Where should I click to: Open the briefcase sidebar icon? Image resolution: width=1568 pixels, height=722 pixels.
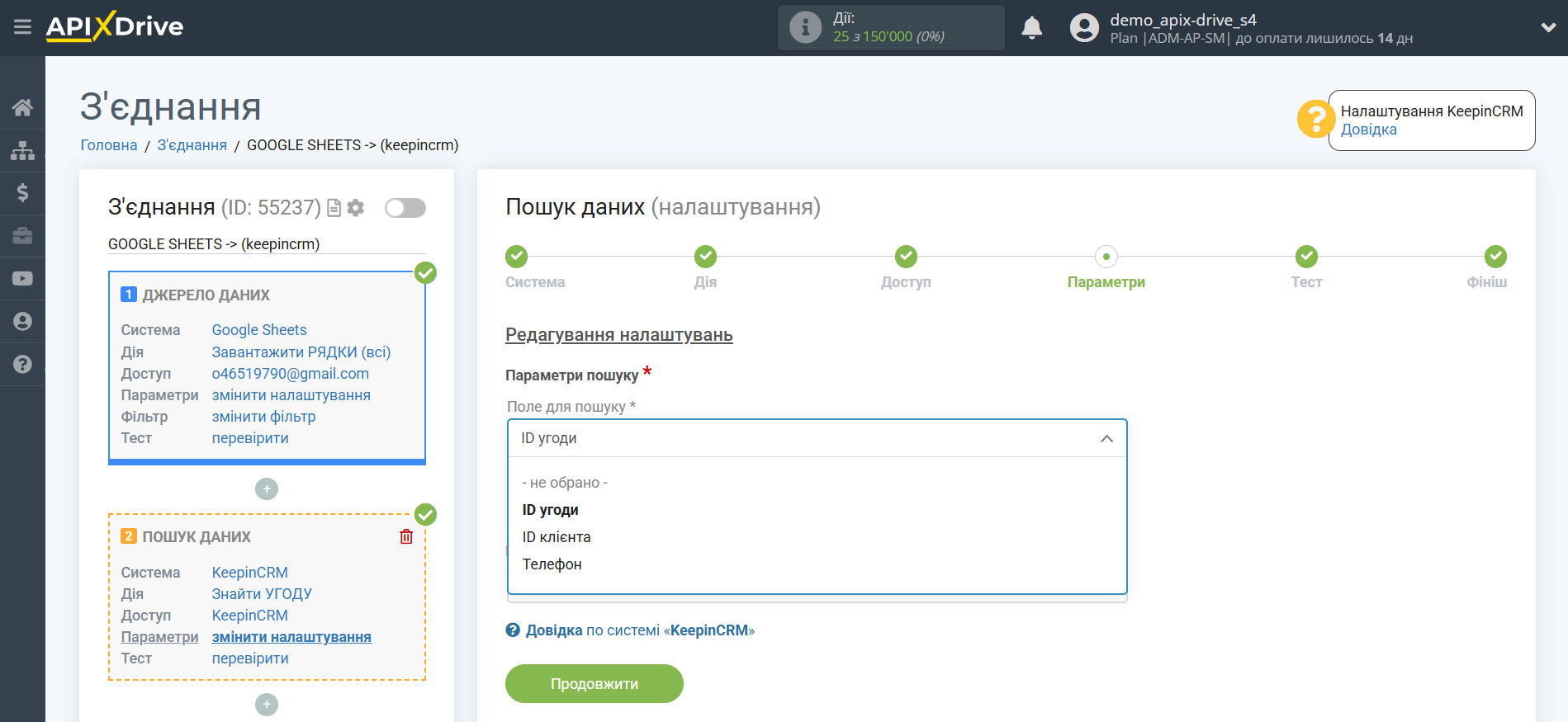point(22,236)
